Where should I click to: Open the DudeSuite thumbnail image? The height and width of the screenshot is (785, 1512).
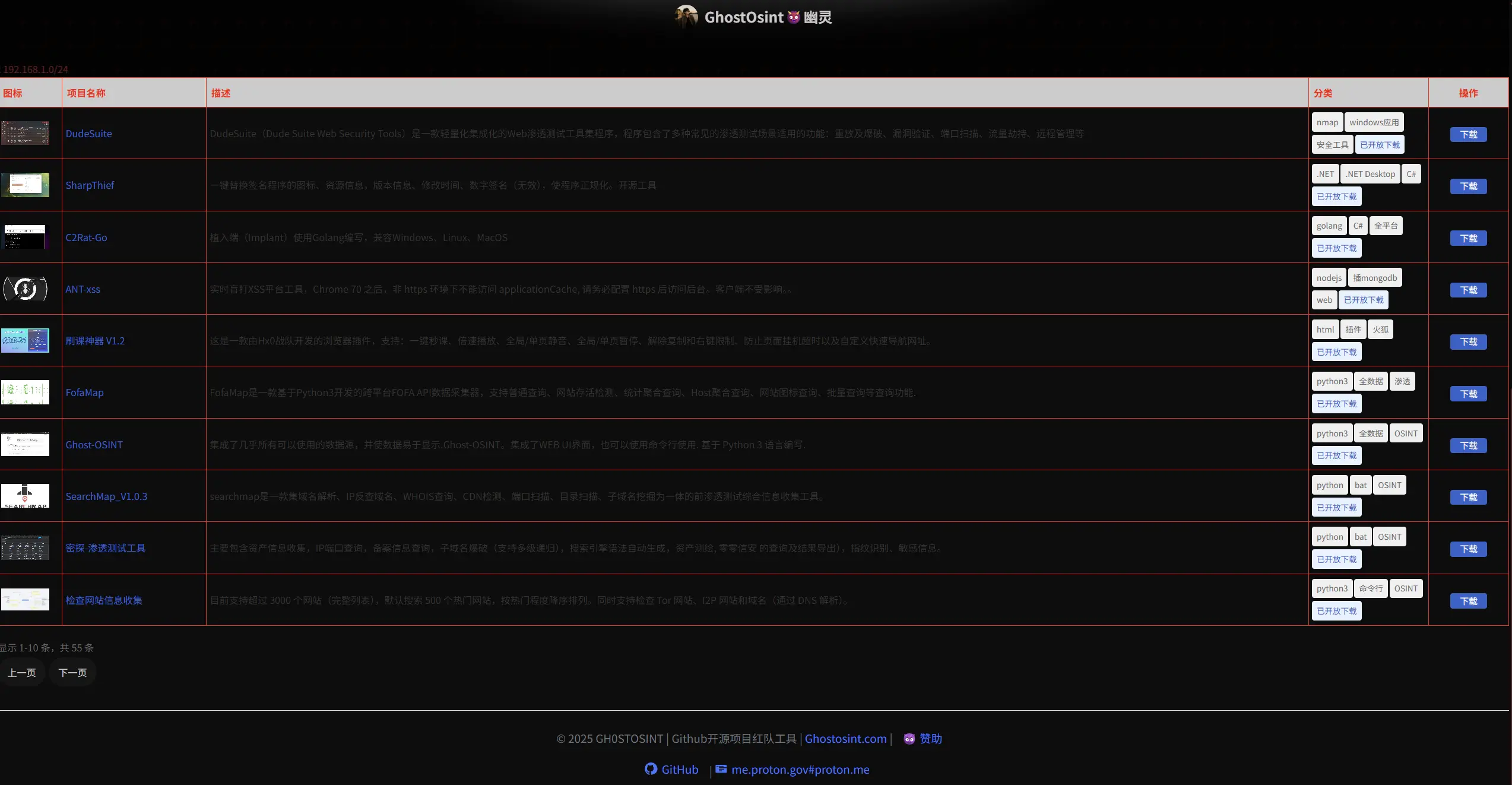pyautogui.click(x=25, y=133)
